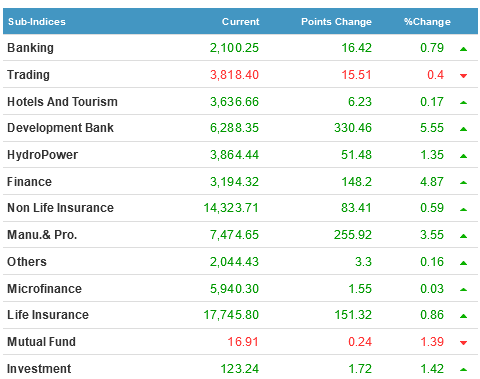Click the %Change column header

point(427,22)
